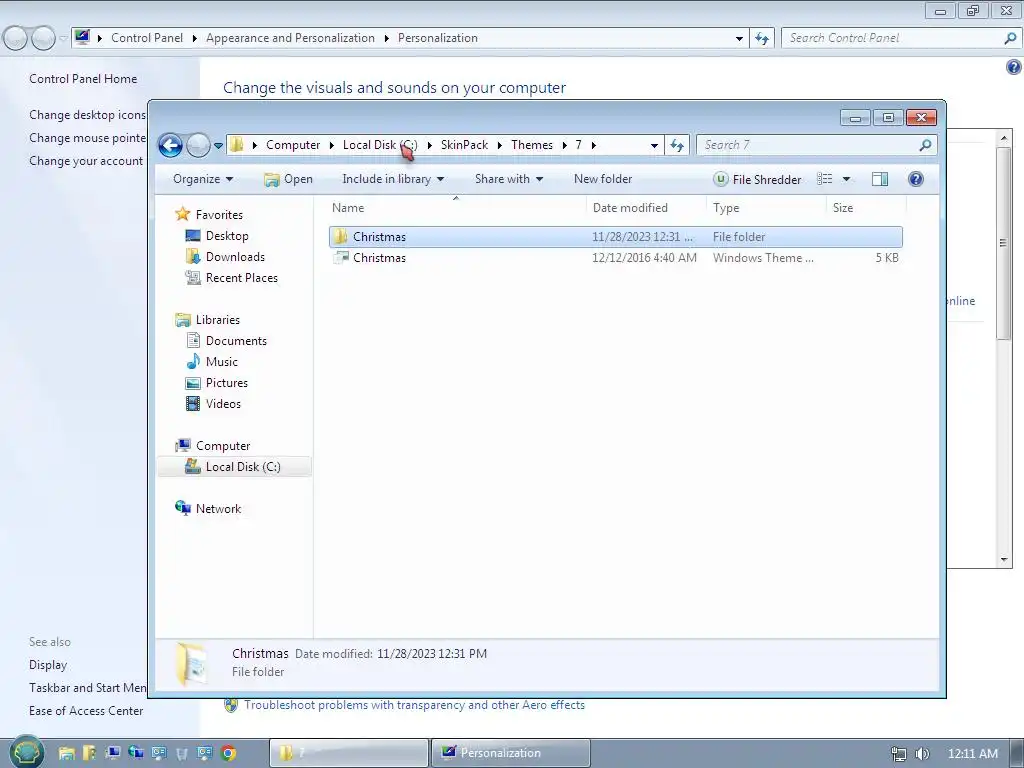
Task: Expand the arrow after SkinPack in breadcrumb
Action: [500, 146]
